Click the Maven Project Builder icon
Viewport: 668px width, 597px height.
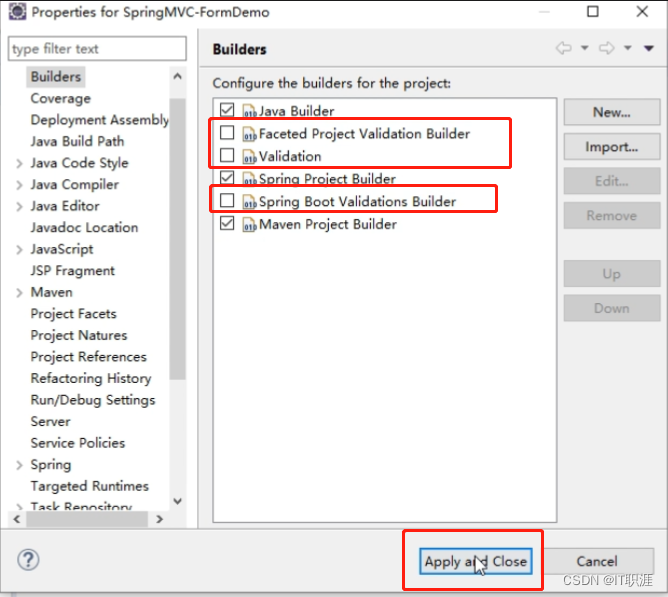click(x=249, y=224)
